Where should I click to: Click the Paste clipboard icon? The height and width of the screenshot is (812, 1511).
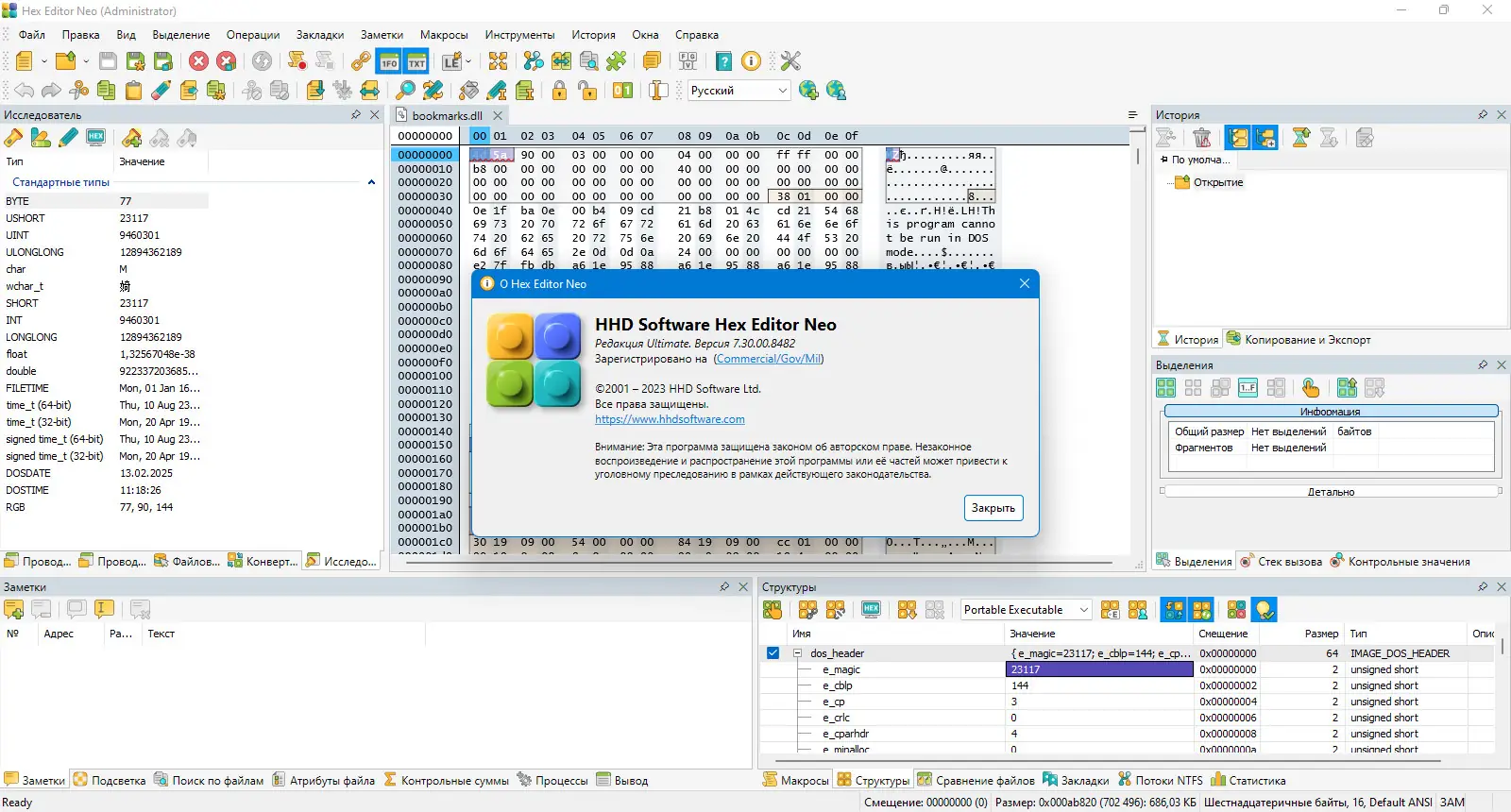(x=134, y=91)
